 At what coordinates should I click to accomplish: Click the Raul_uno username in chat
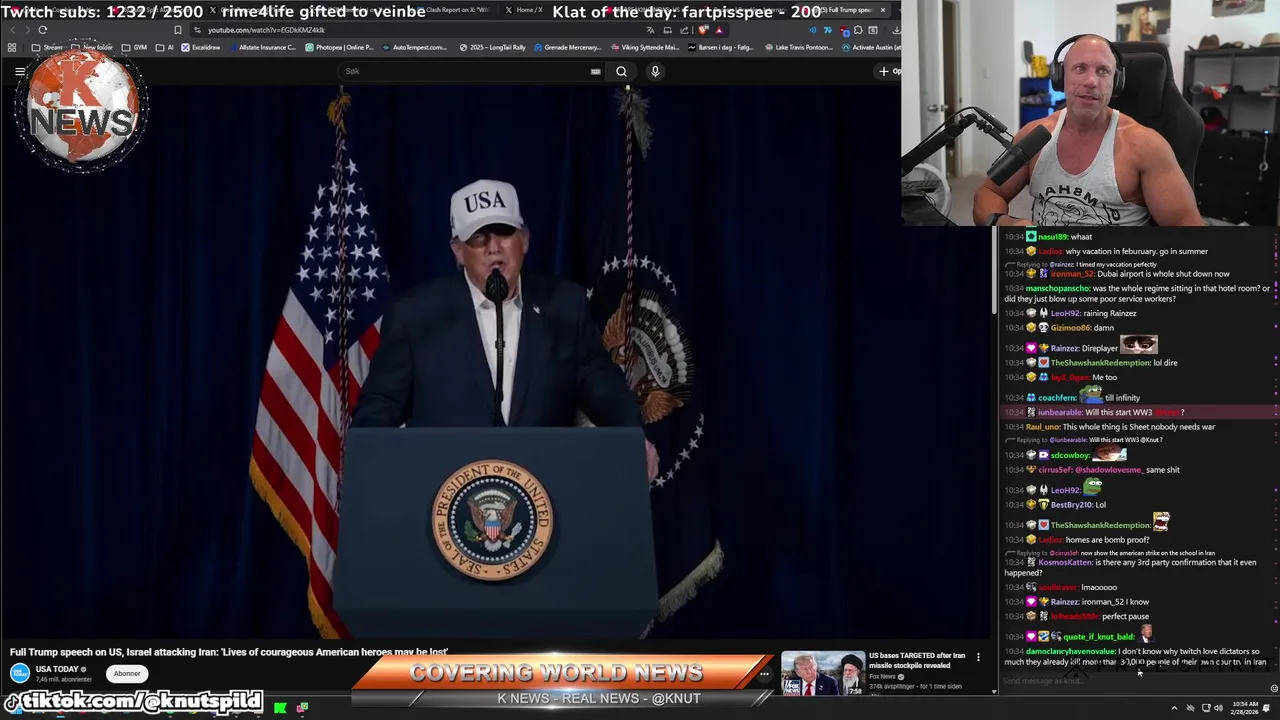(1042, 427)
